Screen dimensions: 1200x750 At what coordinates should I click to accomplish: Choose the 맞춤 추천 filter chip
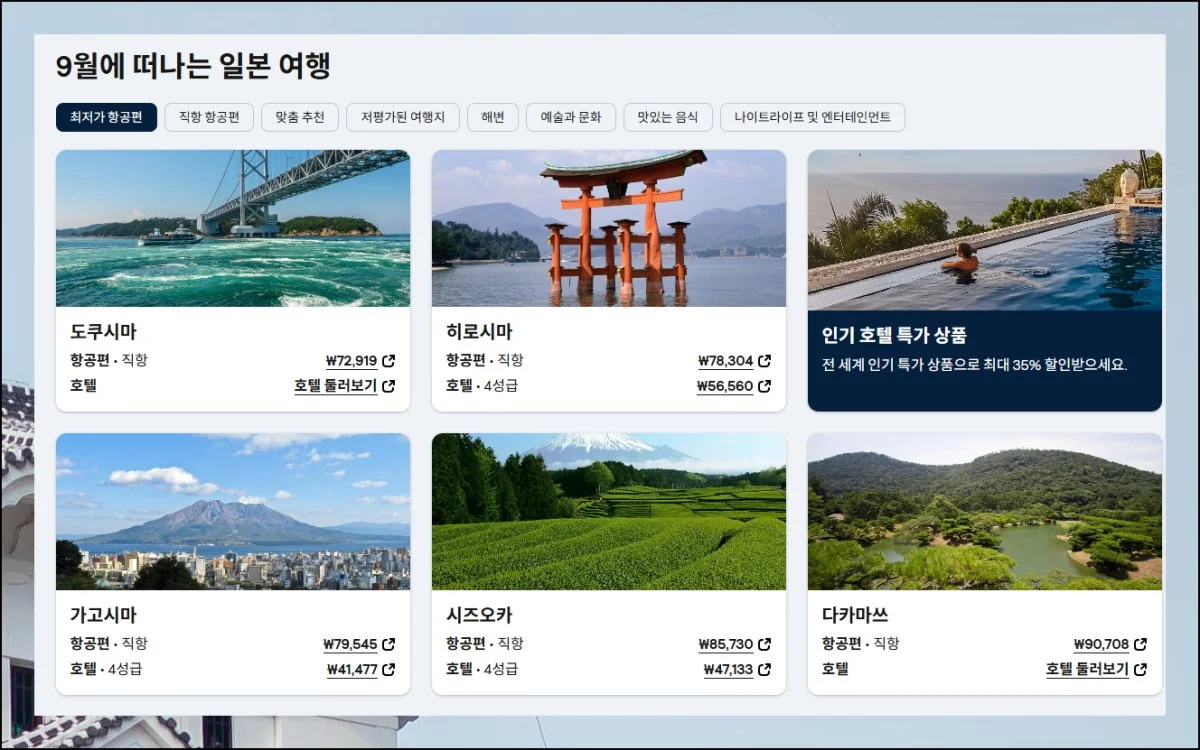[300, 117]
